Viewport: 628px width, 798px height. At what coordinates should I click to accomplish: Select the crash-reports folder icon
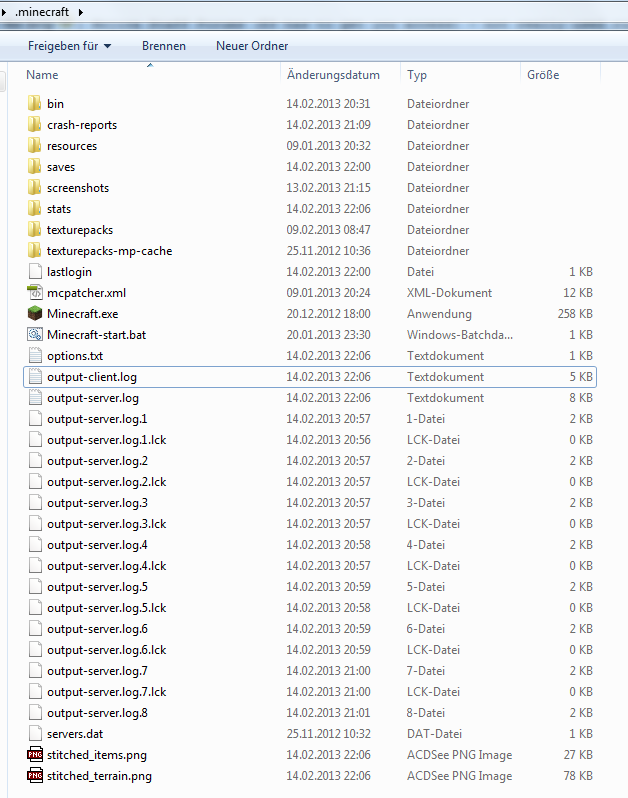[x=35, y=125]
